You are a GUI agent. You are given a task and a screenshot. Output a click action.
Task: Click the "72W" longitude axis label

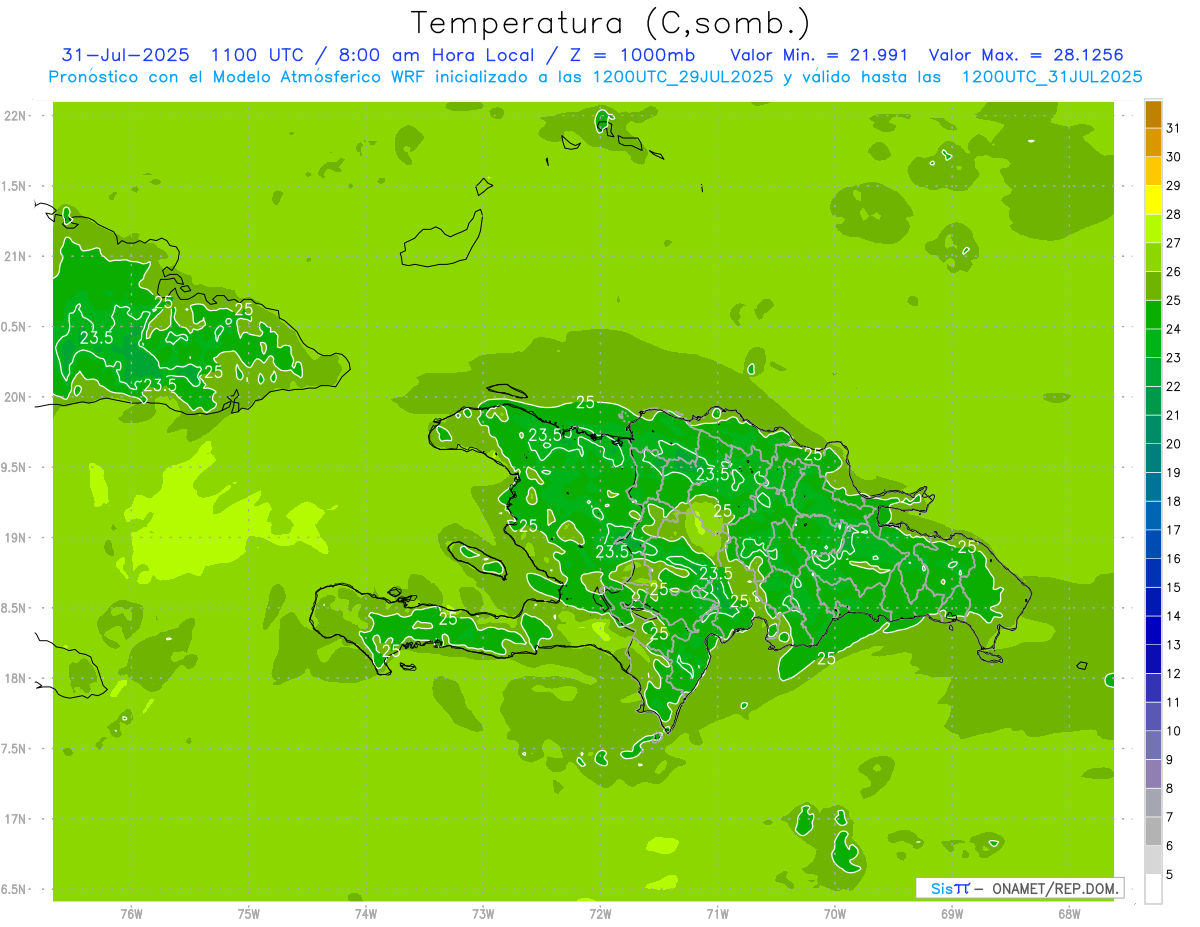pos(600,913)
